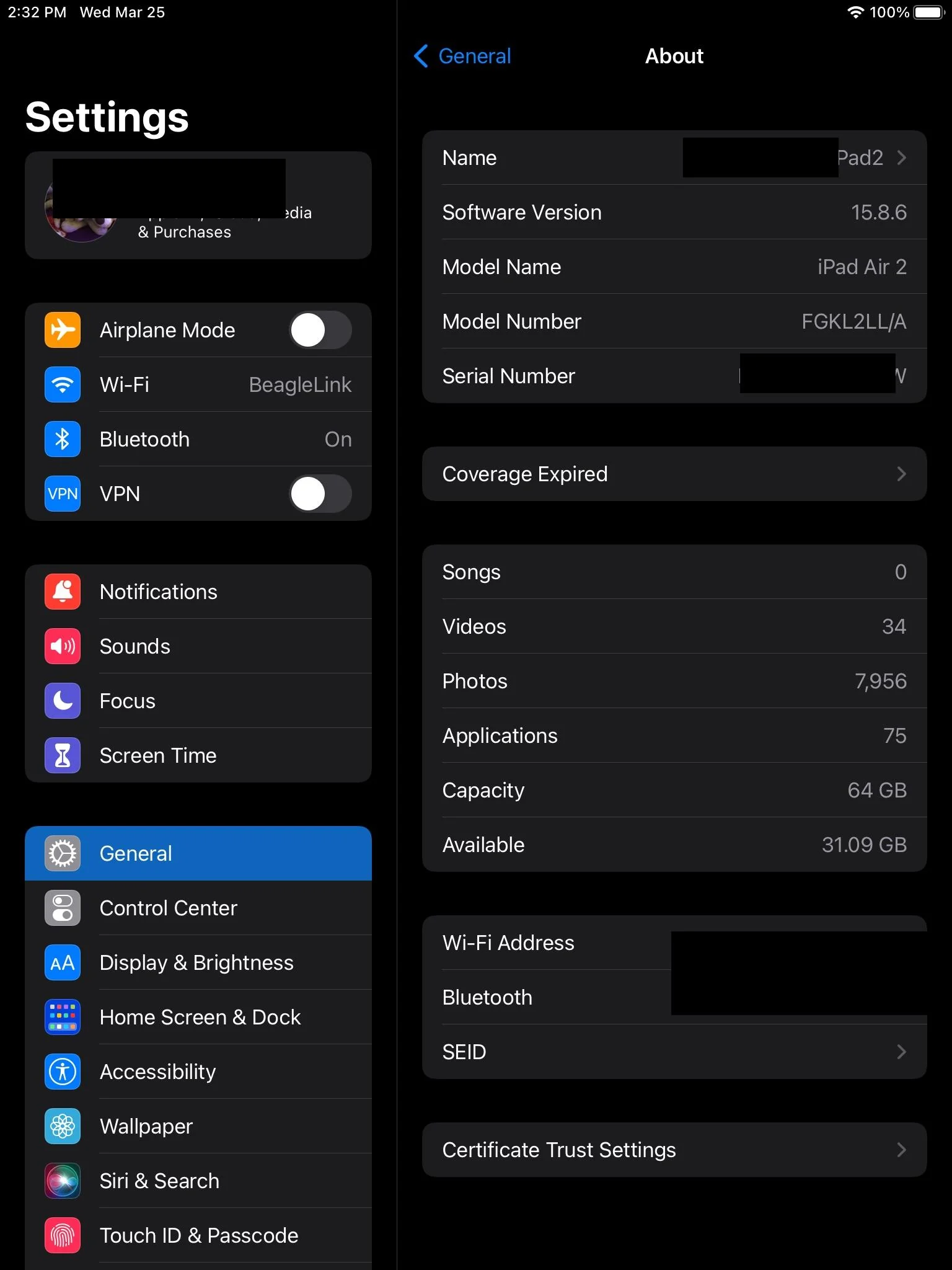
Task: Open Siri & Search settings
Action: tap(198, 1181)
